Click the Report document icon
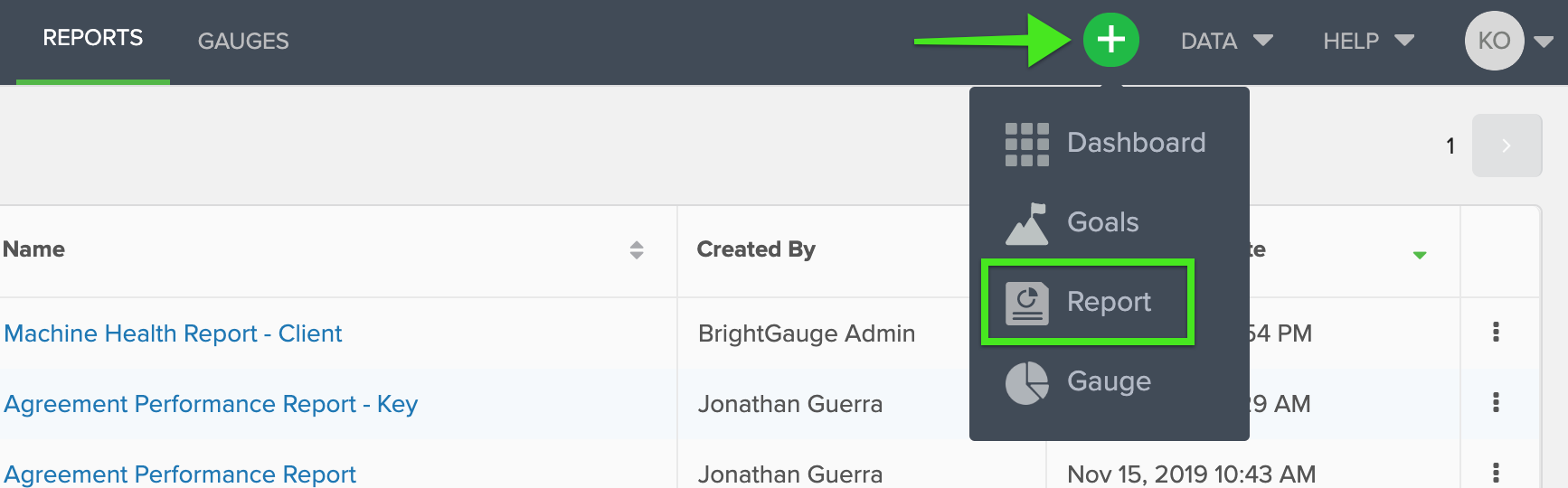 pyautogui.click(x=1027, y=304)
